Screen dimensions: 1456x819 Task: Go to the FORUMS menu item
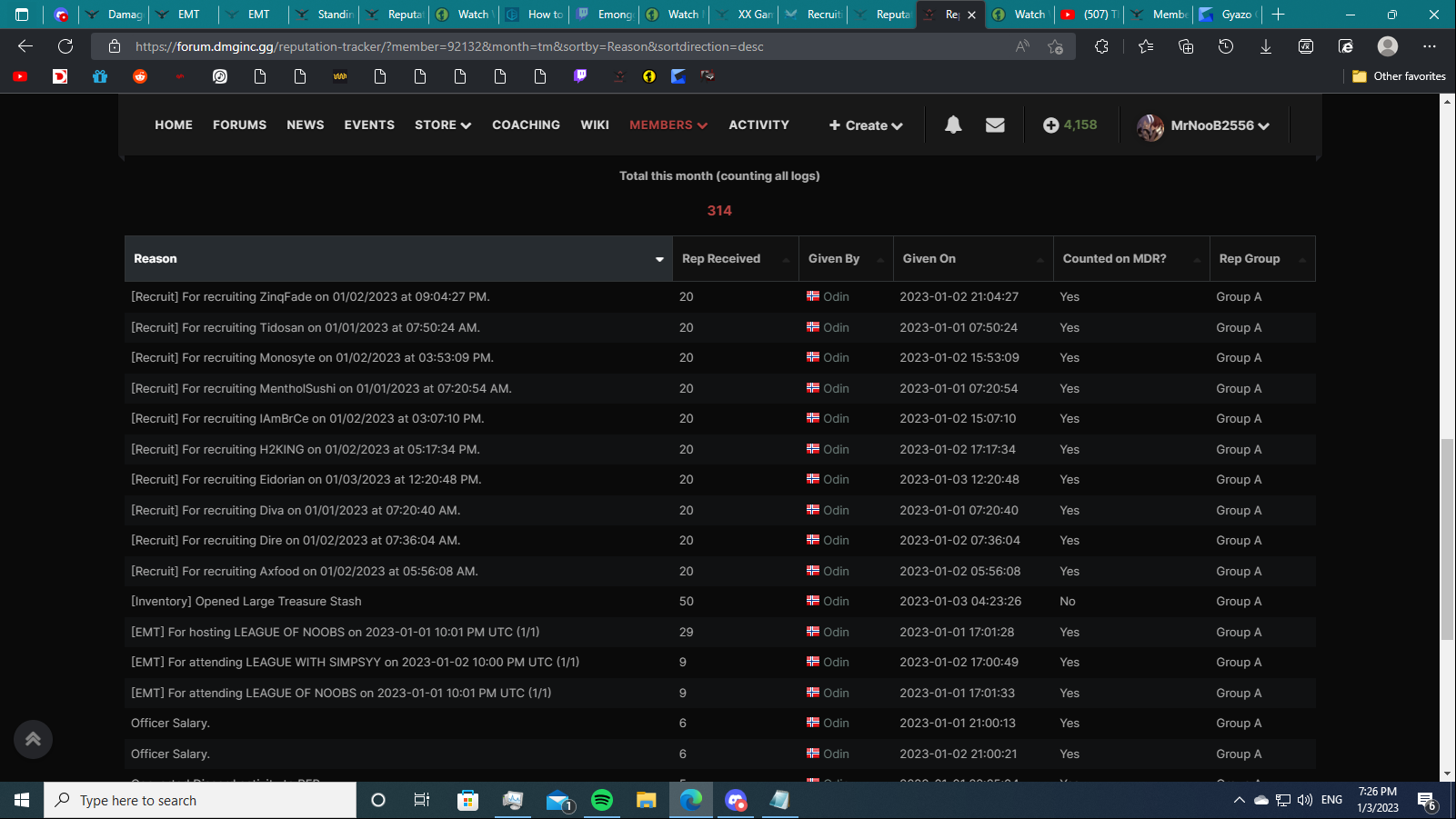240,125
